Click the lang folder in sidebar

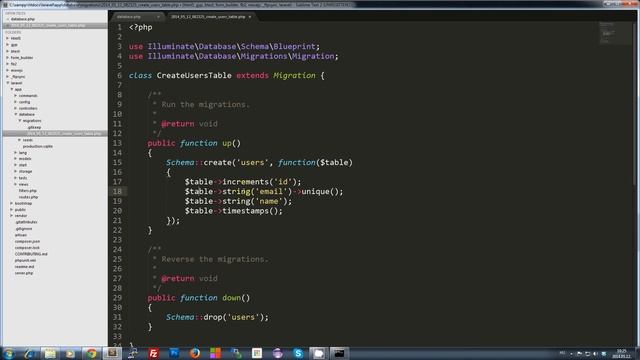23,153
